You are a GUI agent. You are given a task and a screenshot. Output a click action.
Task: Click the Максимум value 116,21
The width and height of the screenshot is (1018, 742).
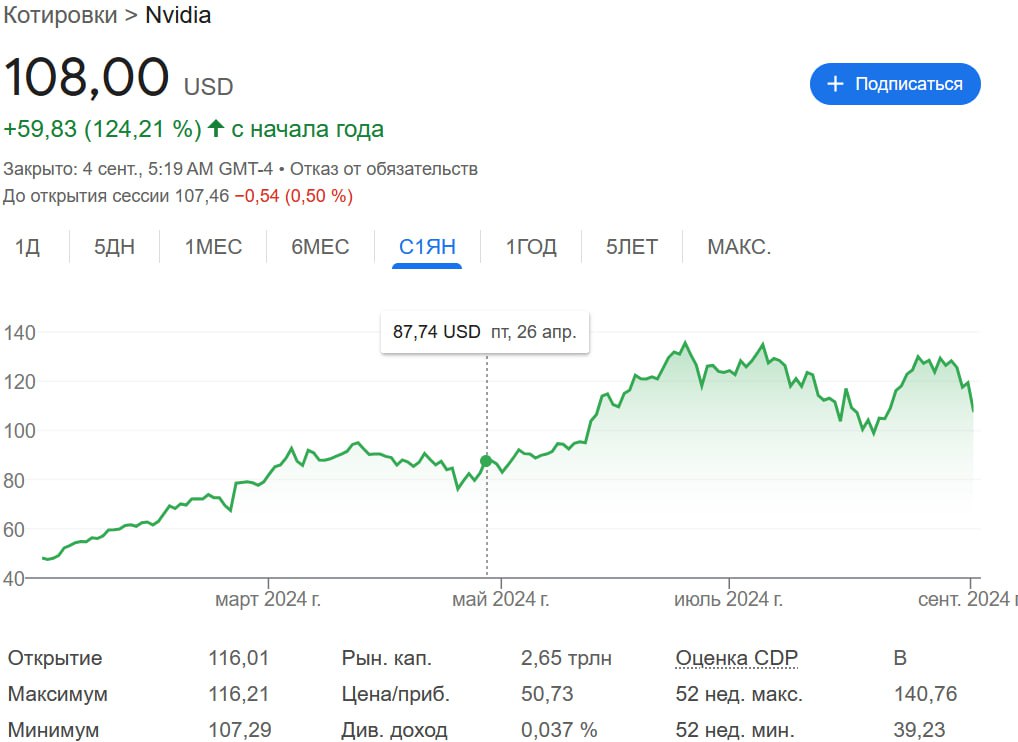click(238, 693)
